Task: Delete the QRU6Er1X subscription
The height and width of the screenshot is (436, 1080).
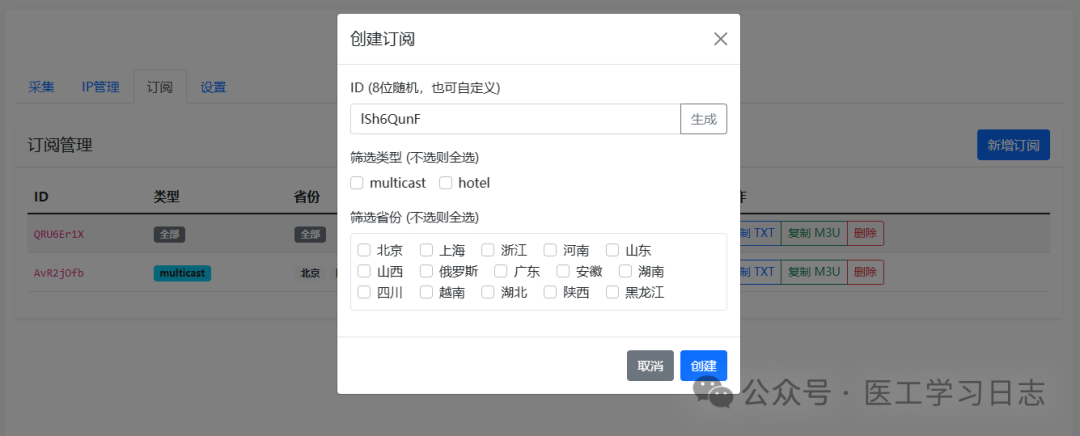Action: pos(865,233)
